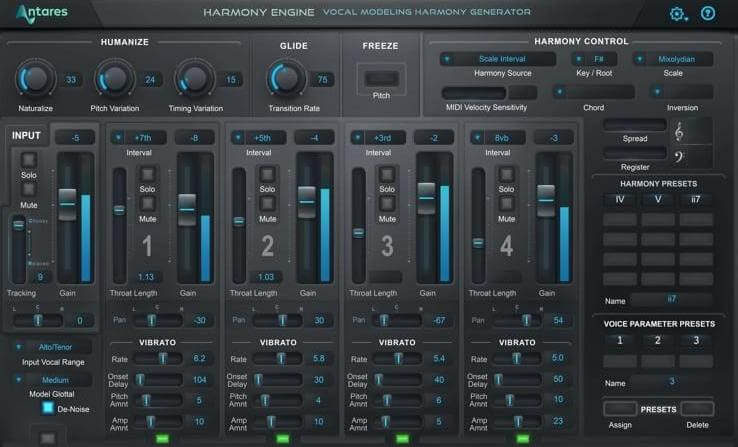Select harmony preset IV
The image size is (738, 447).
620,200
